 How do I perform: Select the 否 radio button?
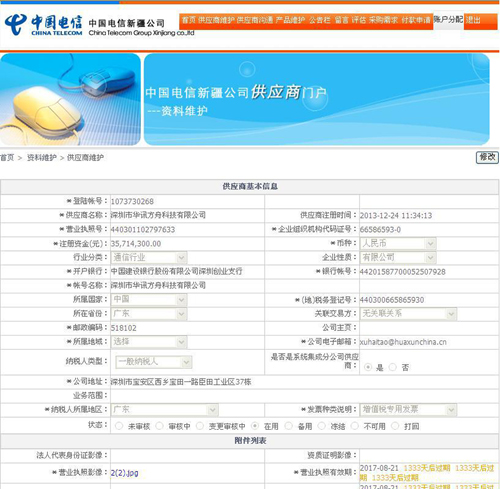(392, 367)
